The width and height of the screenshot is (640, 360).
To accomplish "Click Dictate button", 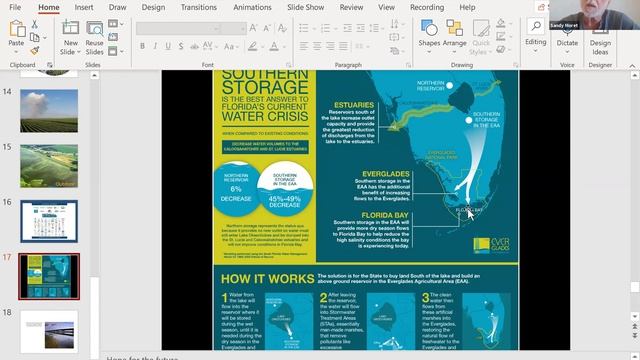I will [567, 41].
